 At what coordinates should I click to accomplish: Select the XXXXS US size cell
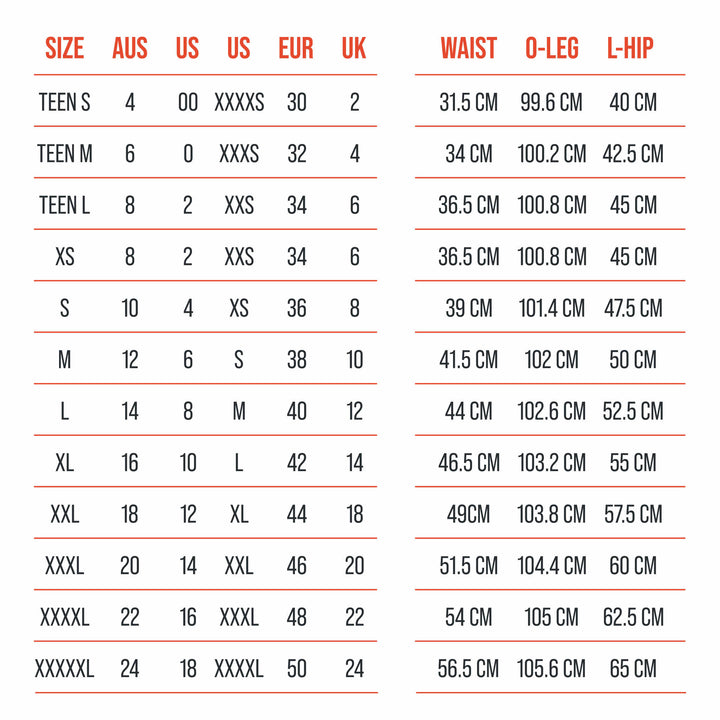239,102
